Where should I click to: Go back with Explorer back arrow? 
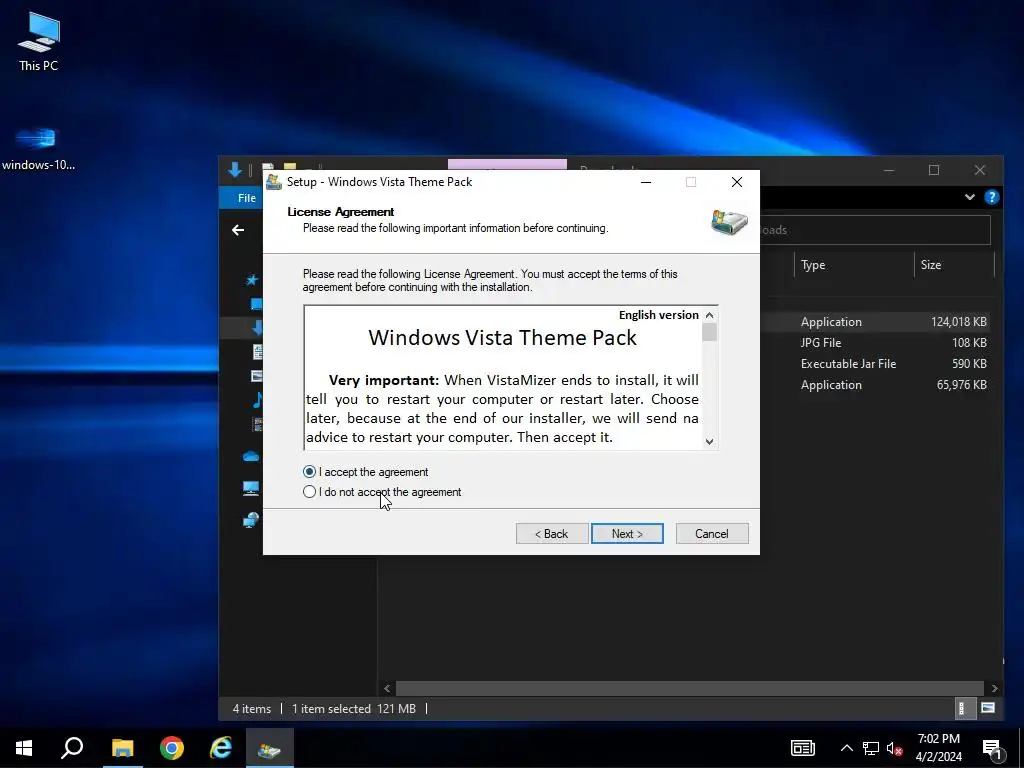pyautogui.click(x=238, y=230)
